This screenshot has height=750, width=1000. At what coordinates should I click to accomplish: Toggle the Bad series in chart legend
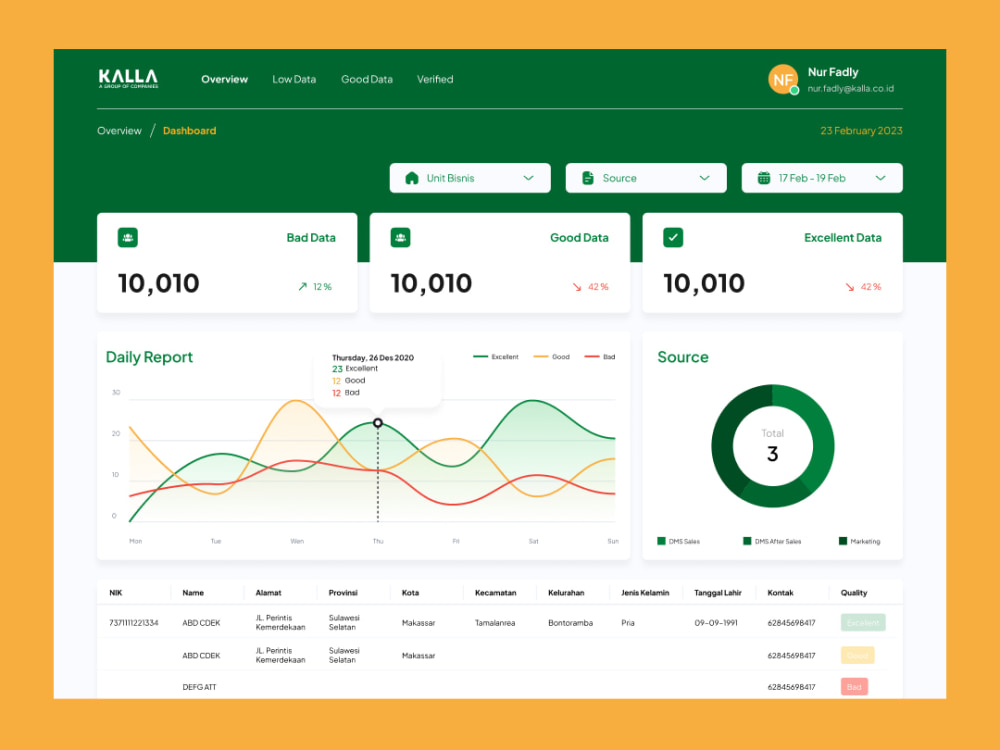tap(599, 357)
